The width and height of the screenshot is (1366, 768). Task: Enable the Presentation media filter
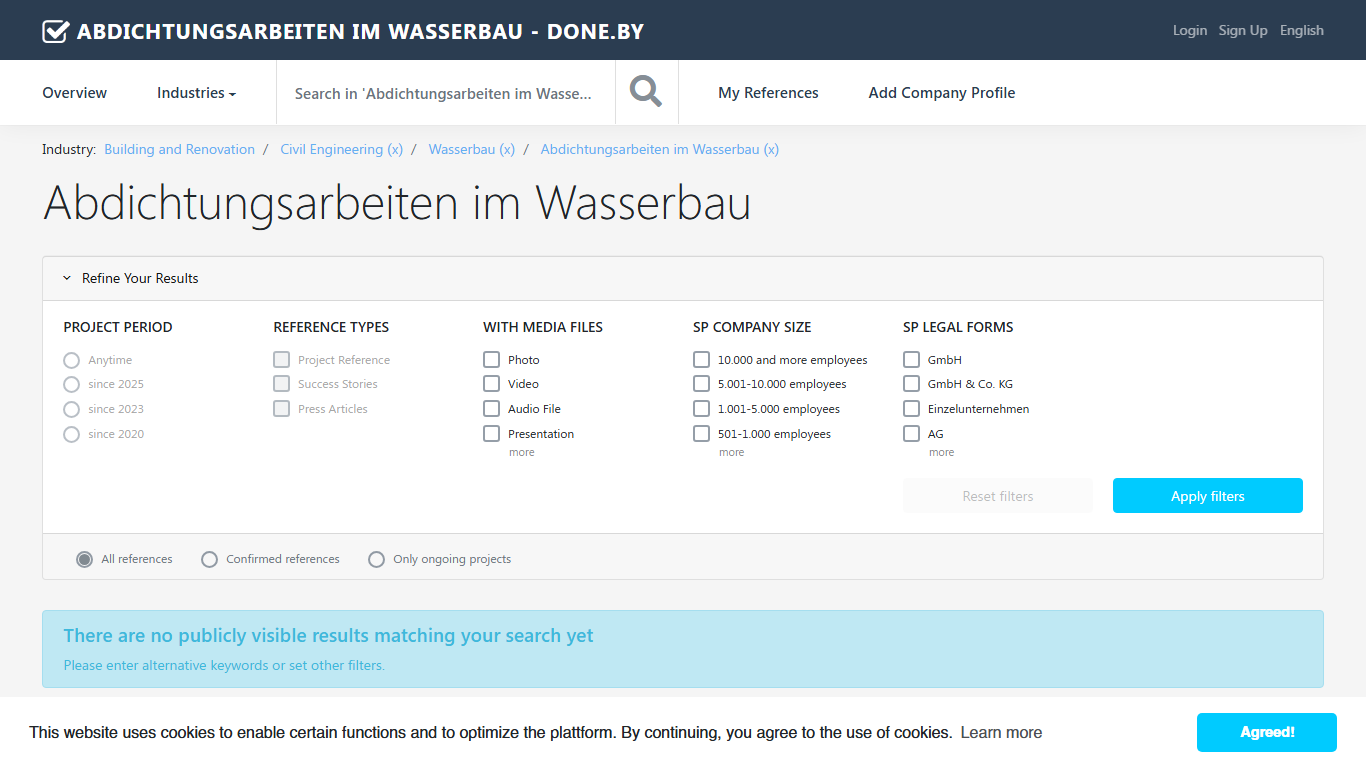click(x=492, y=433)
